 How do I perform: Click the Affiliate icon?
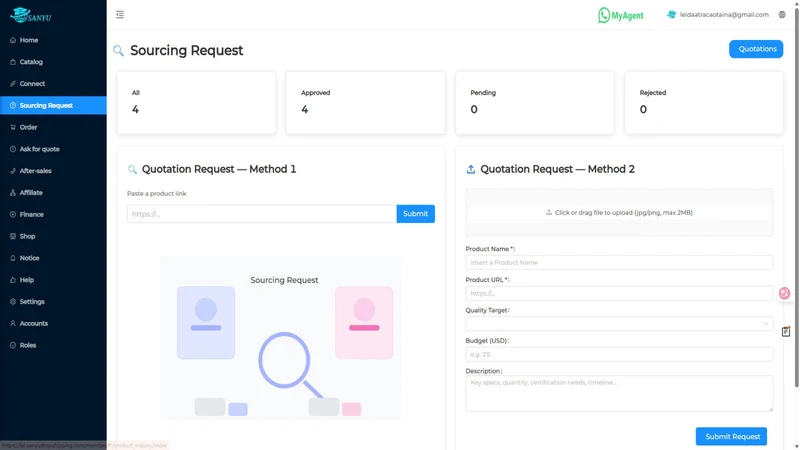[x=13, y=192]
